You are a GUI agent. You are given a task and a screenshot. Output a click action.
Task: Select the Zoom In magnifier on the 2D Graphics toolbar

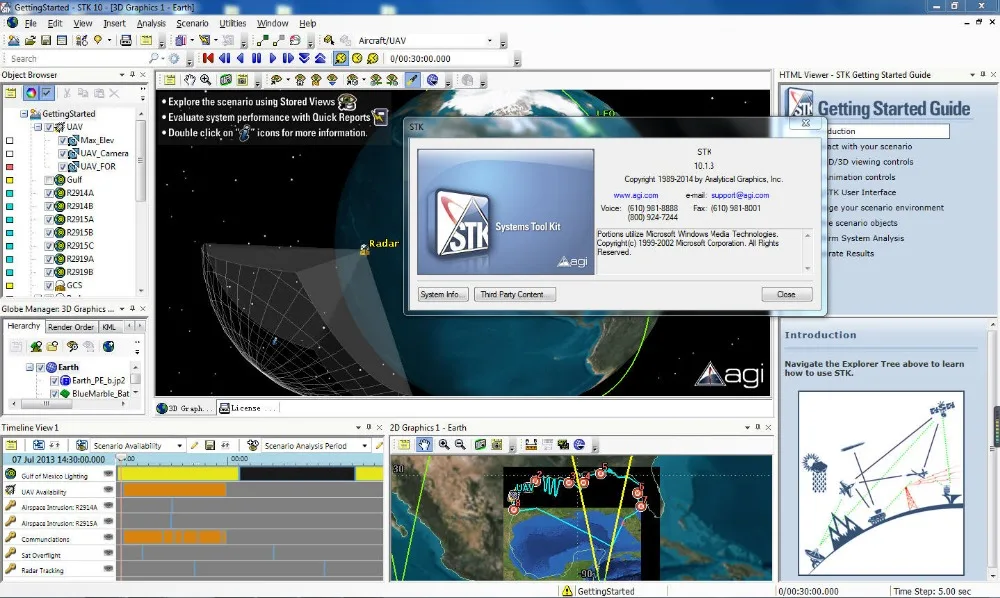tap(444, 445)
